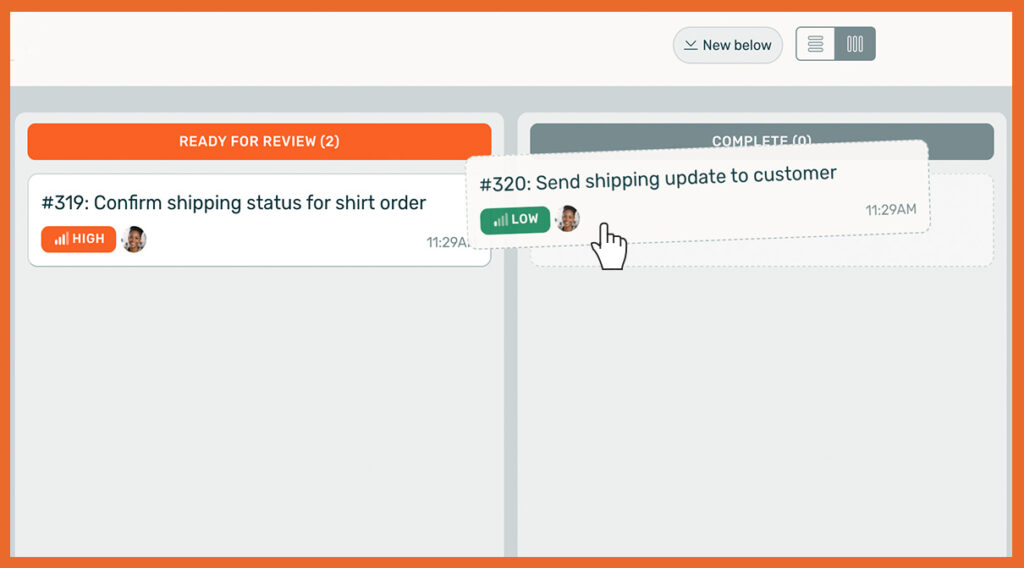This screenshot has height=568, width=1024.
Task: Click the New below button label
Action: 737,45
